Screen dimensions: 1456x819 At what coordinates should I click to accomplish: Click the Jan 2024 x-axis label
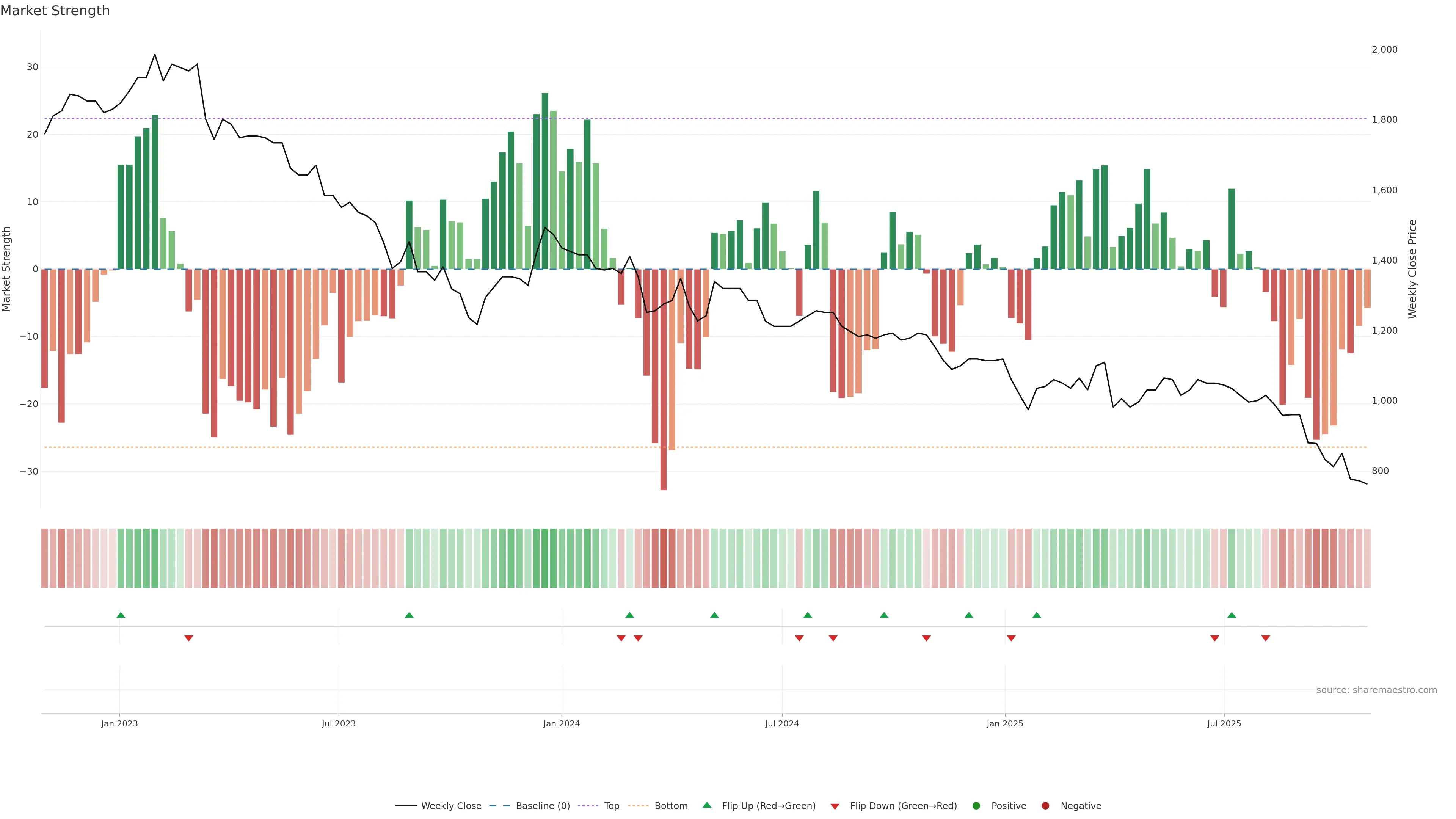pos(561,723)
